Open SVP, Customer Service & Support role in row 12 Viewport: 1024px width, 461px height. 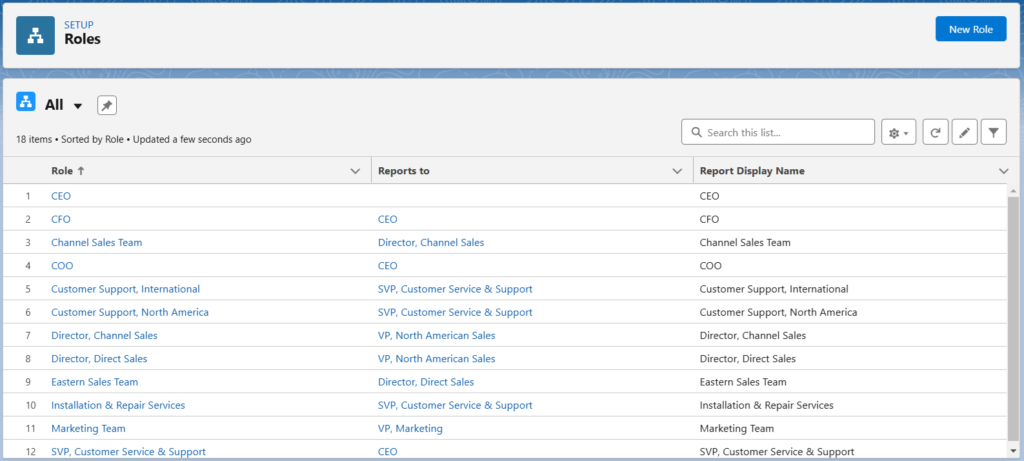click(x=129, y=452)
